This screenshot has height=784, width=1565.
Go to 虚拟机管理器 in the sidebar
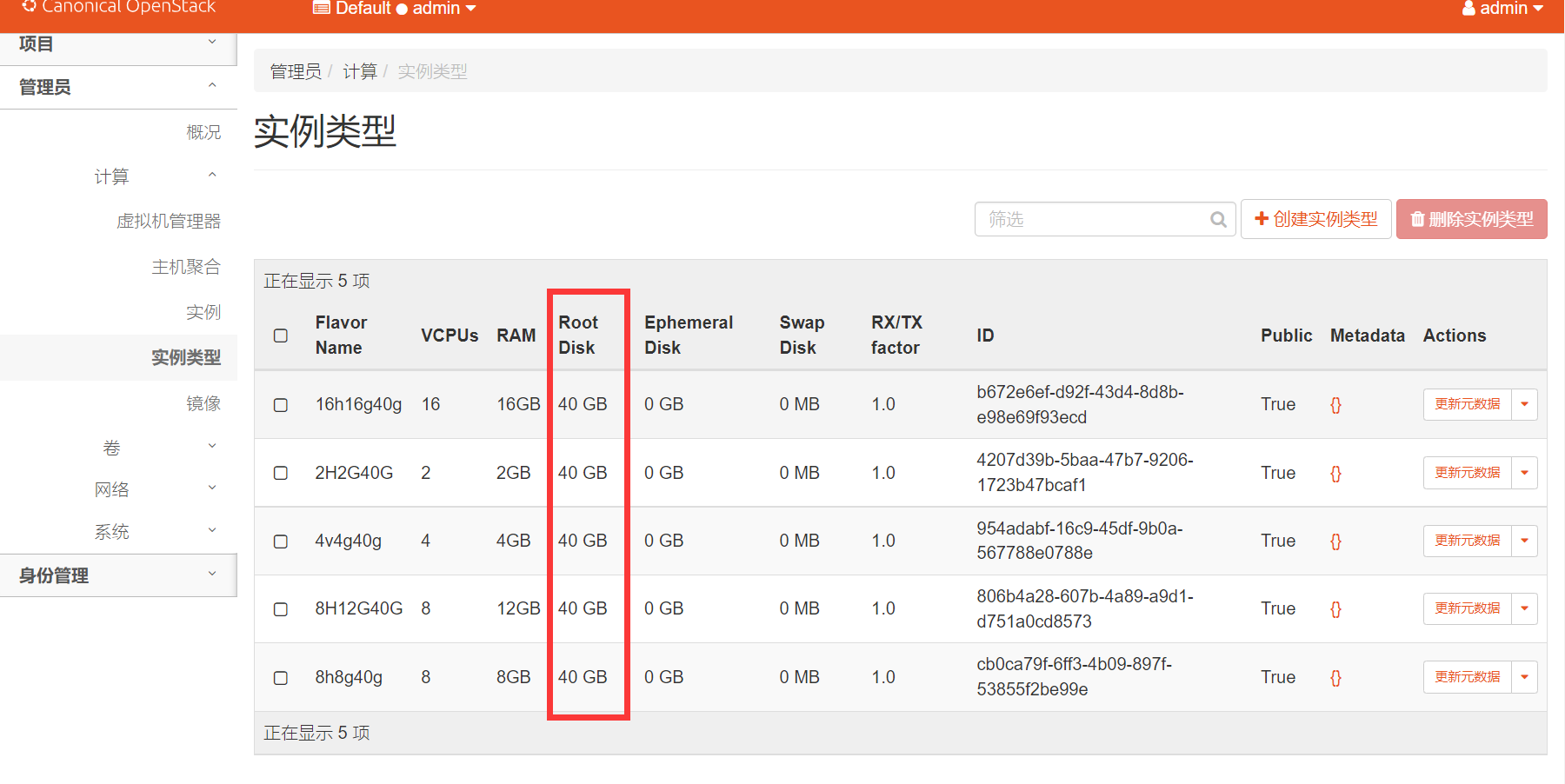168,222
